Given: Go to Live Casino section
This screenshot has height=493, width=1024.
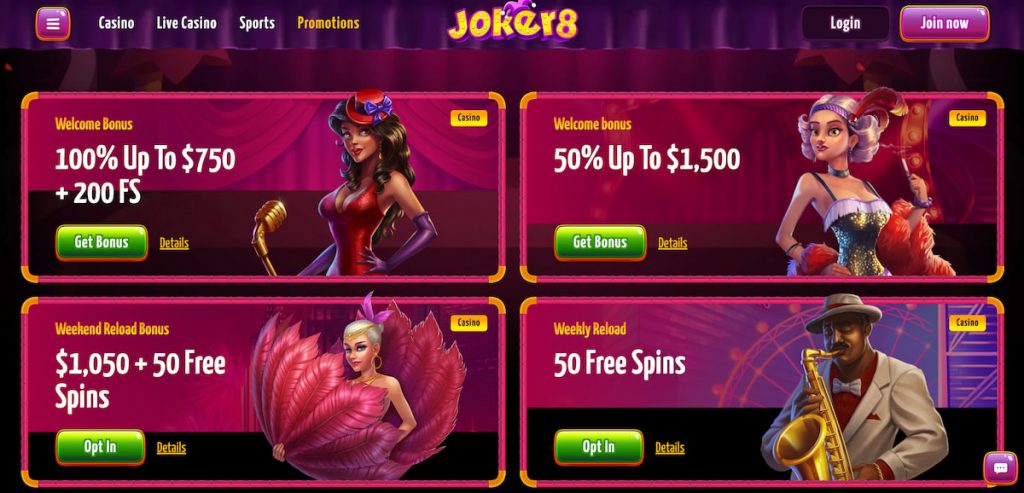Looking at the screenshot, I should tap(186, 23).
